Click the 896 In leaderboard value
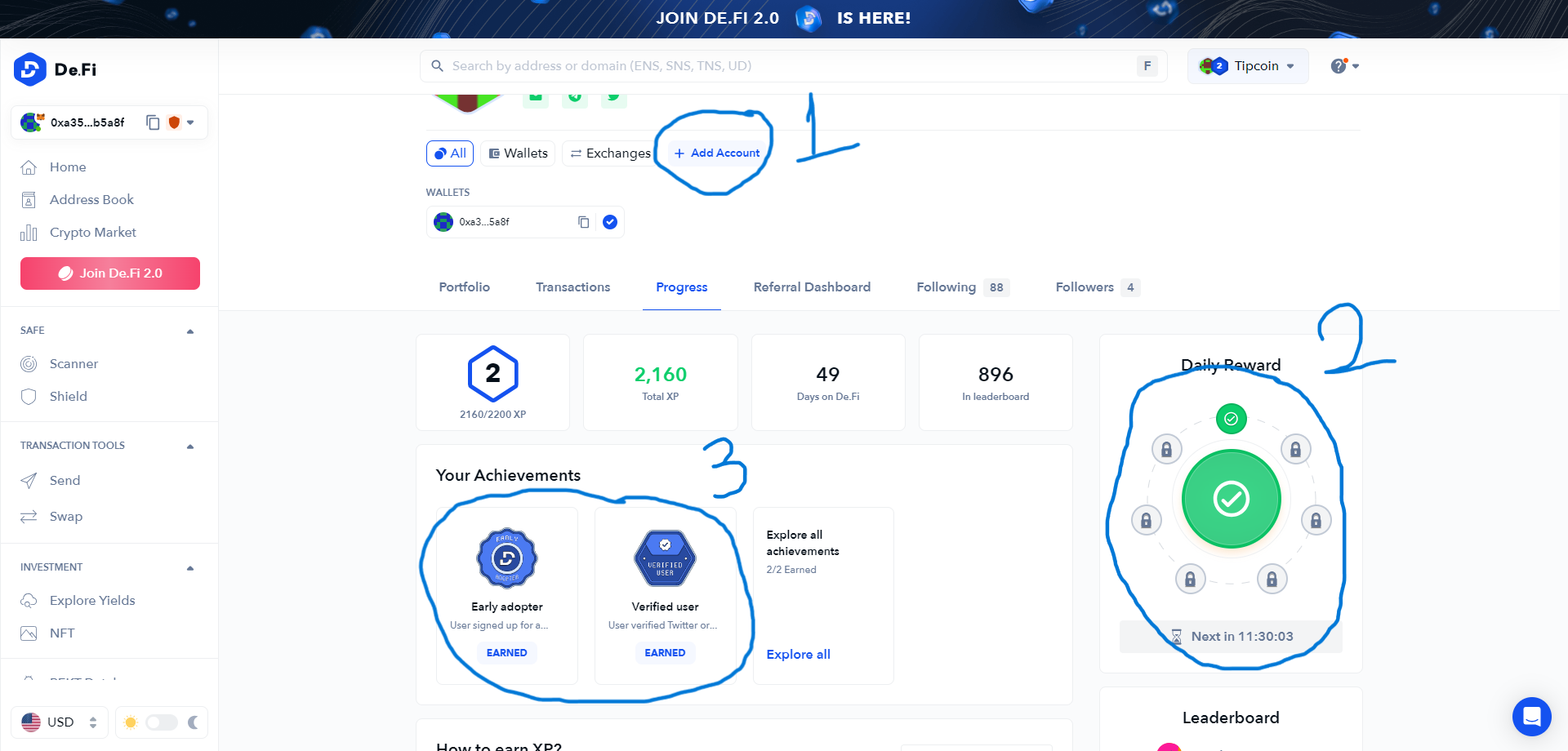 pyautogui.click(x=996, y=375)
